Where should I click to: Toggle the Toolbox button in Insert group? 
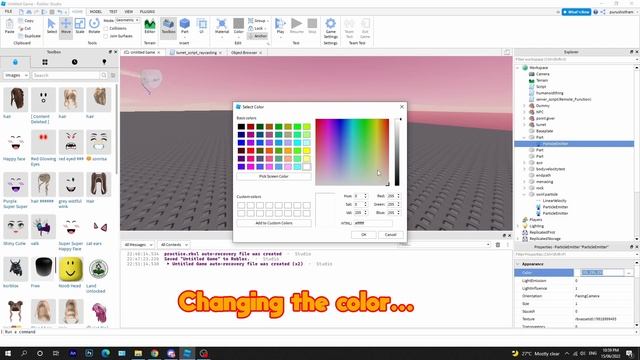tap(168, 27)
